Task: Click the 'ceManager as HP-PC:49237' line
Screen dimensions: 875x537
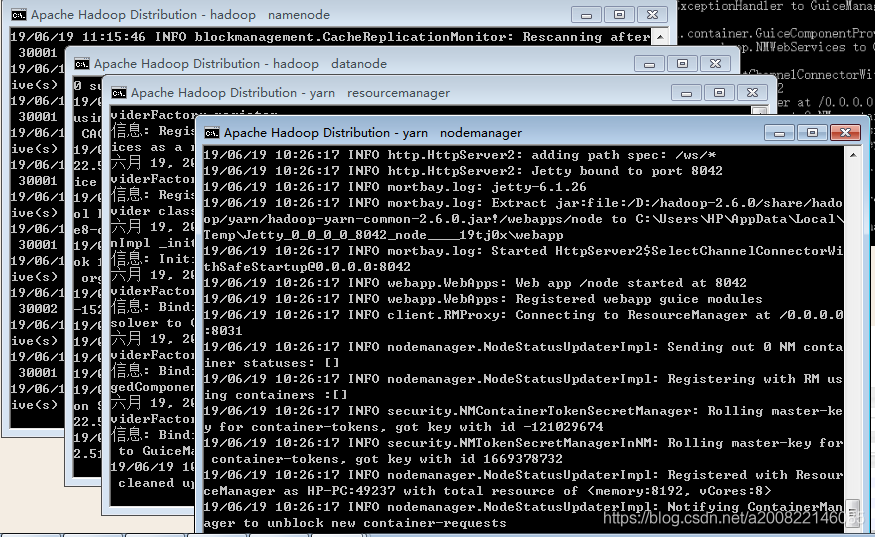Action: click(487, 491)
